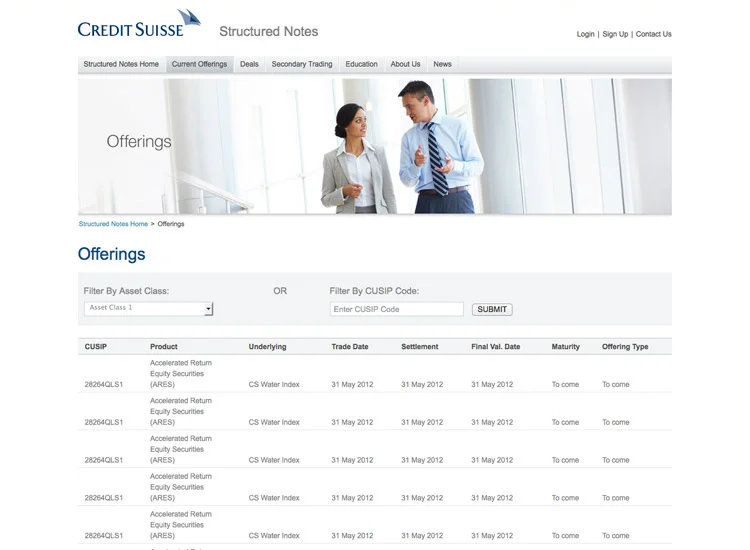Image resolution: width=750 pixels, height=550 pixels.
Task: Open the Education tab
Action: point(362,64)
